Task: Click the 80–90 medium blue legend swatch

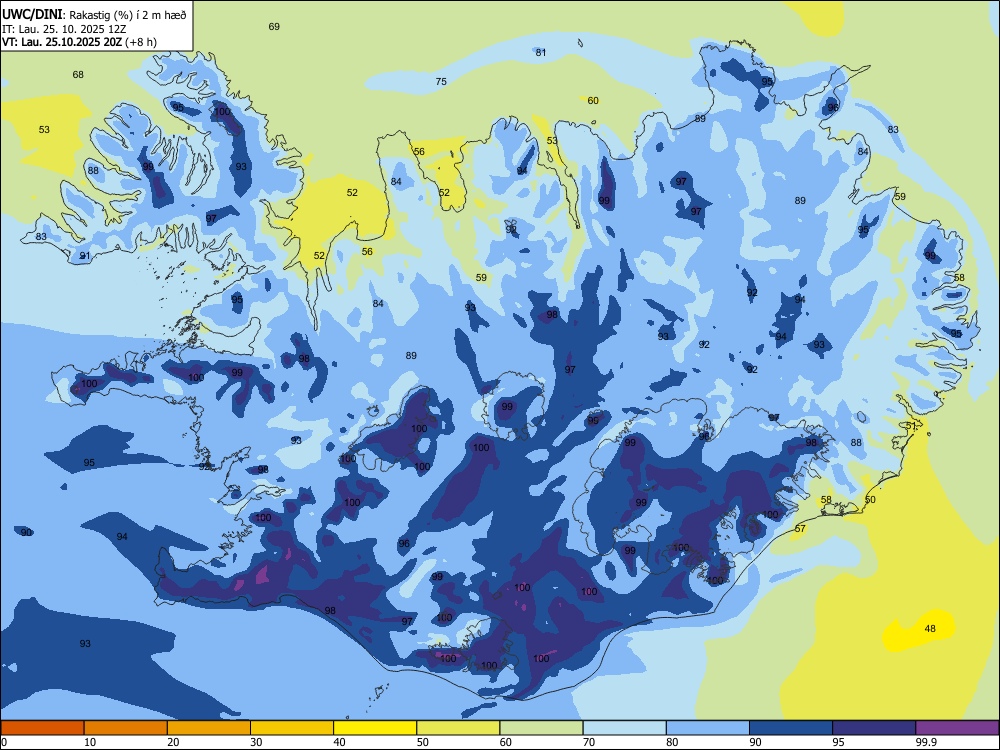Action: tap(708, 728)
